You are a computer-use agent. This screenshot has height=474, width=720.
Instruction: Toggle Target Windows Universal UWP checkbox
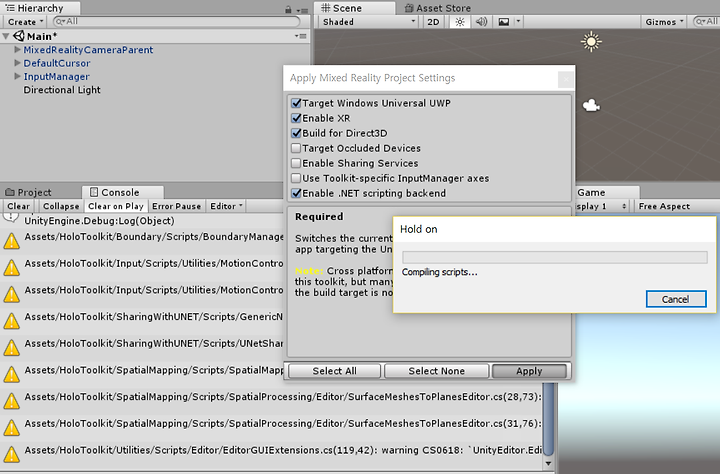[296, 103]
